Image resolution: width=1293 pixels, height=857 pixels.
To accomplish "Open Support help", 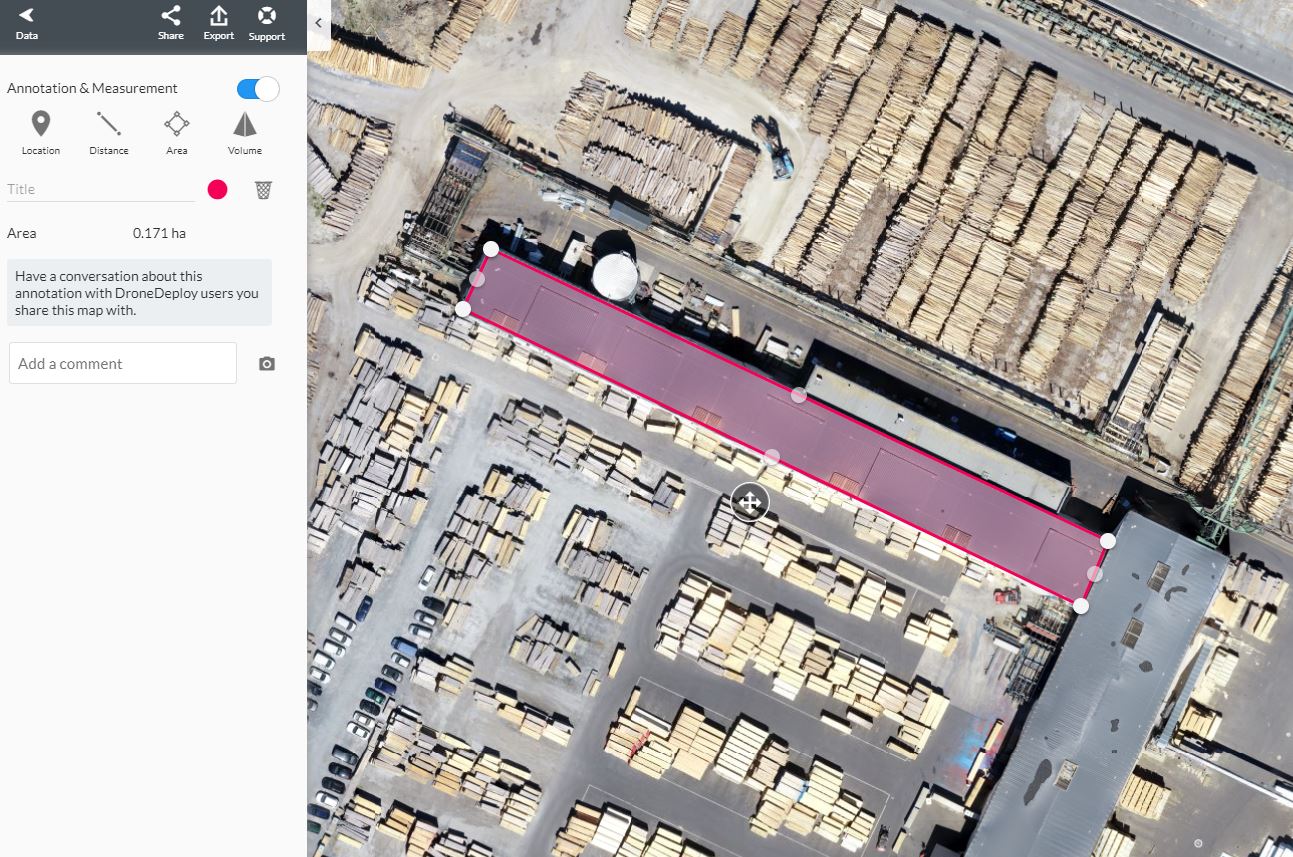I will pyautogui.click(x=267, y=24).
